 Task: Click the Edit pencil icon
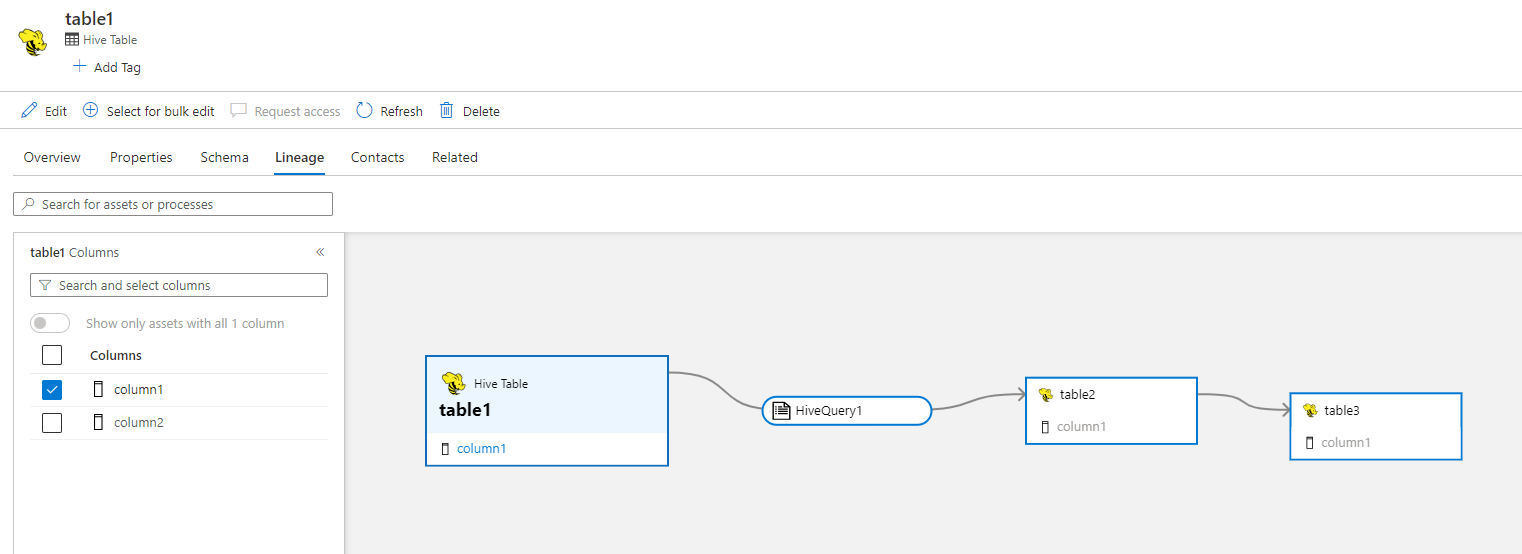click(29, 110)
